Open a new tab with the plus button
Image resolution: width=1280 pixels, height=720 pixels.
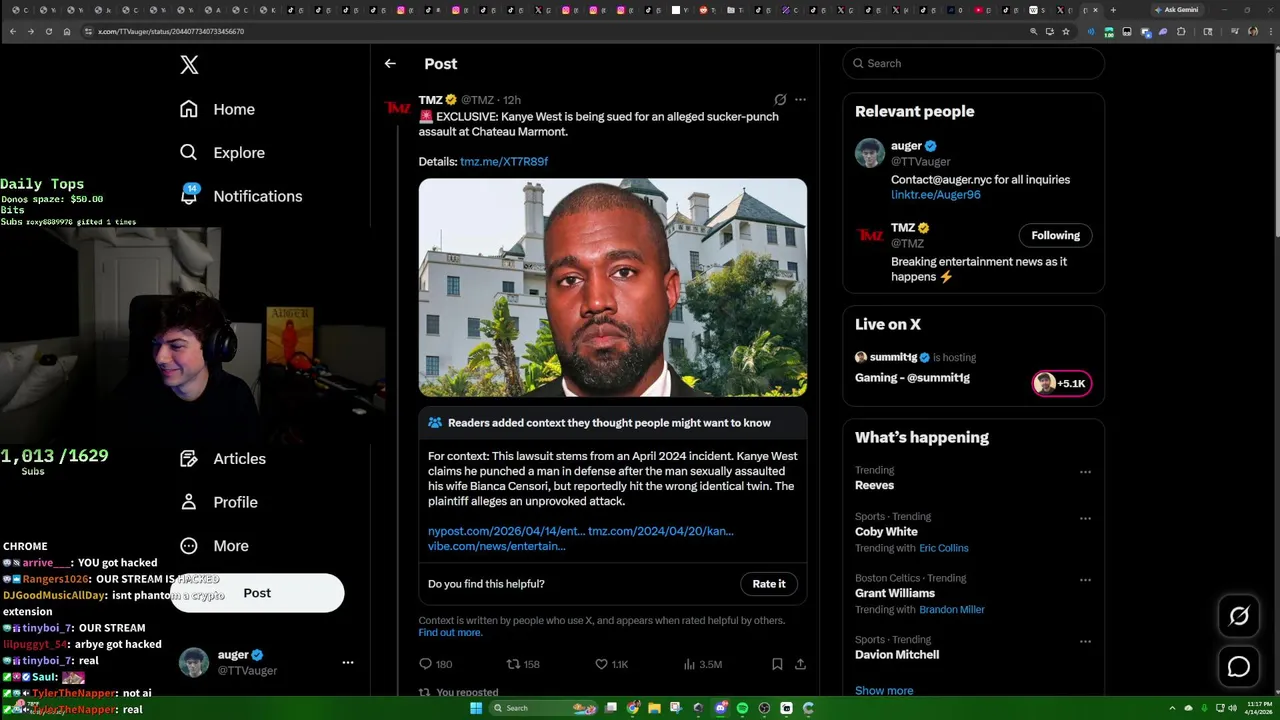1113,10
